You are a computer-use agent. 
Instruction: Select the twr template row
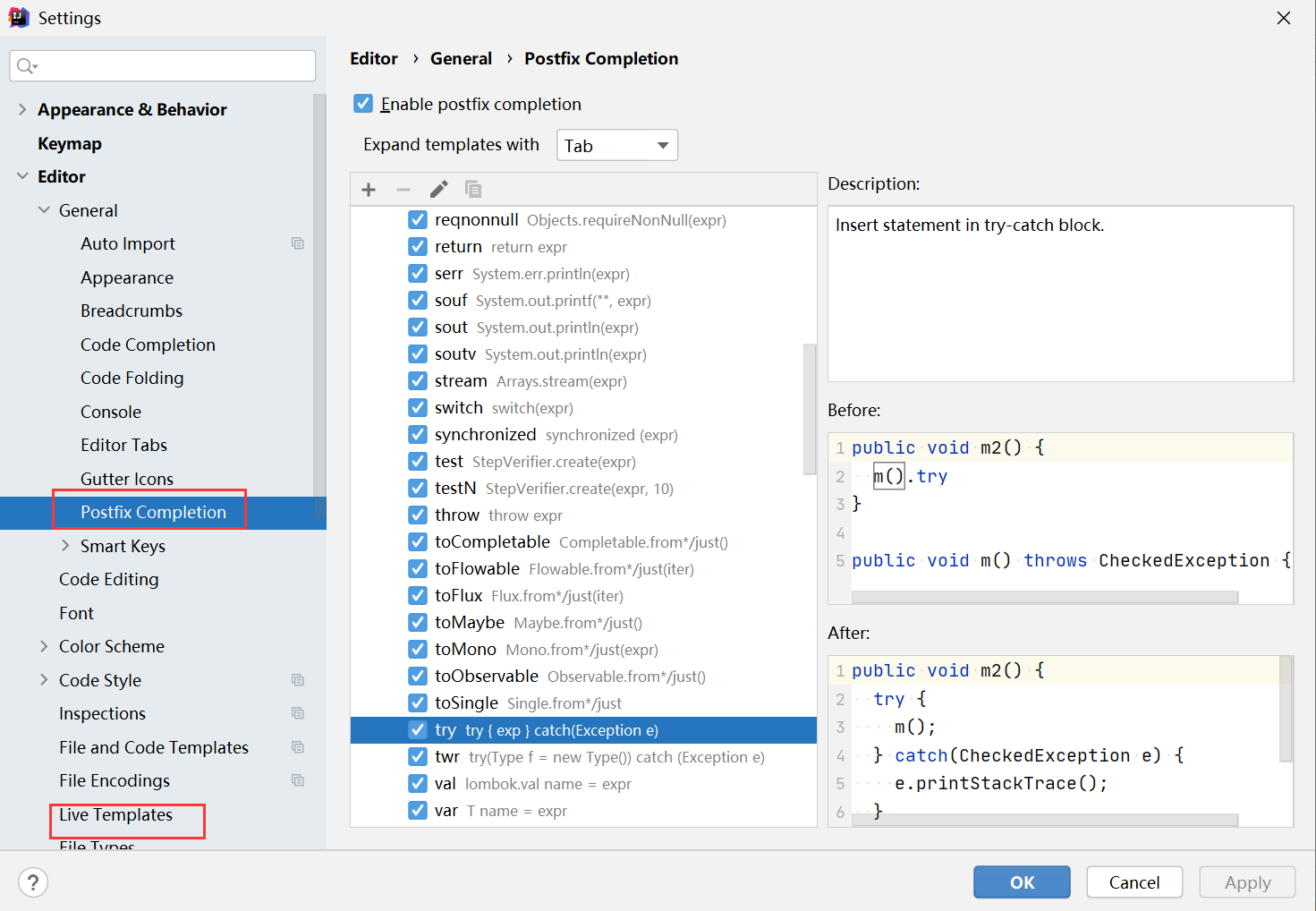click(x=583, y=757)
